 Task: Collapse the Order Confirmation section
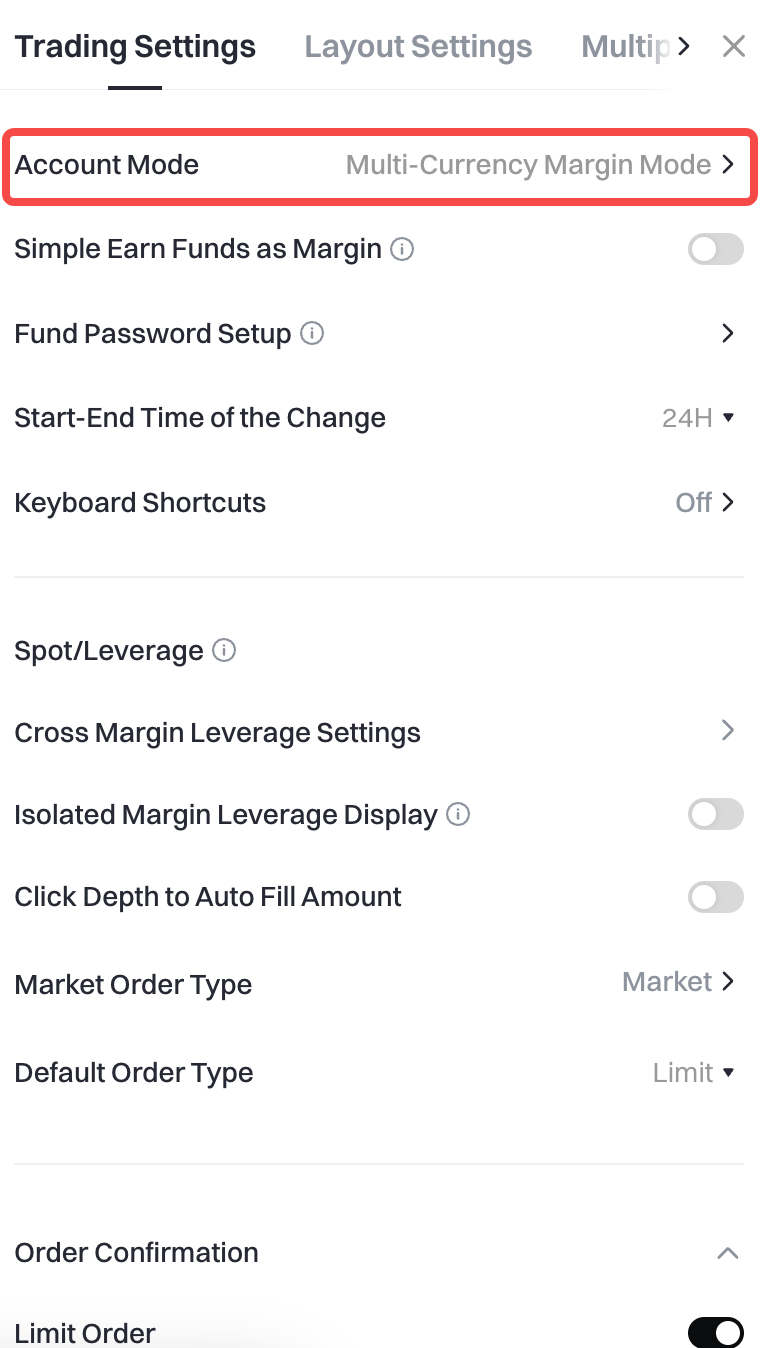click(728, 1253)
